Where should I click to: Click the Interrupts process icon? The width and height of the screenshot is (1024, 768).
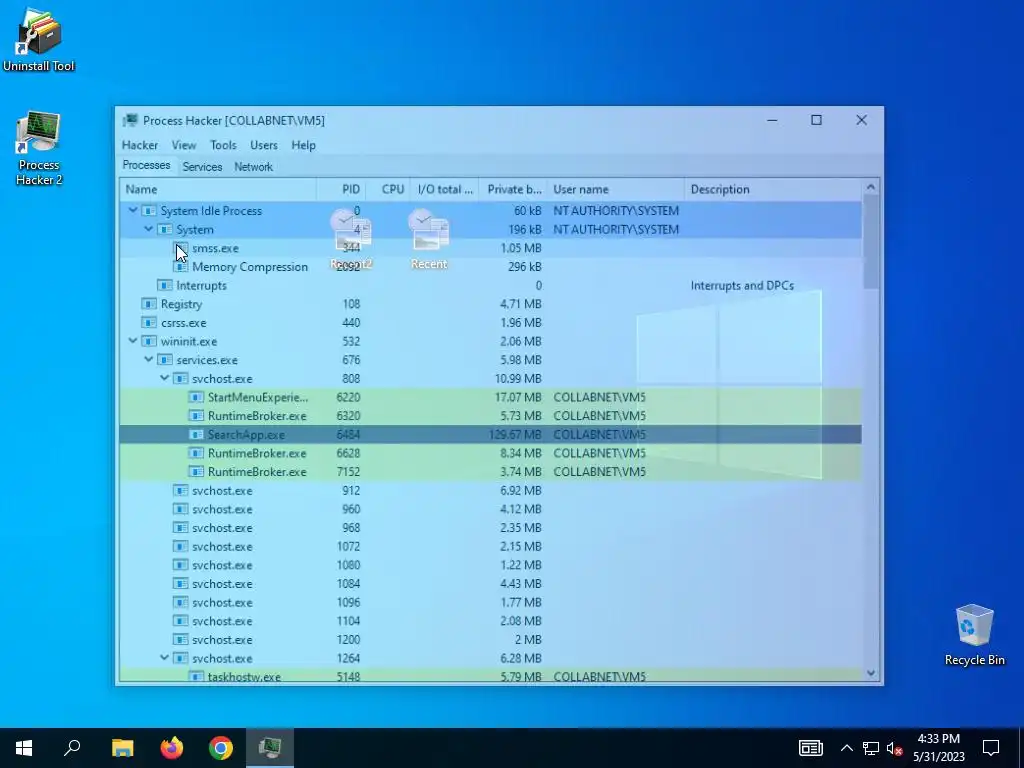(x=165, y=285)
